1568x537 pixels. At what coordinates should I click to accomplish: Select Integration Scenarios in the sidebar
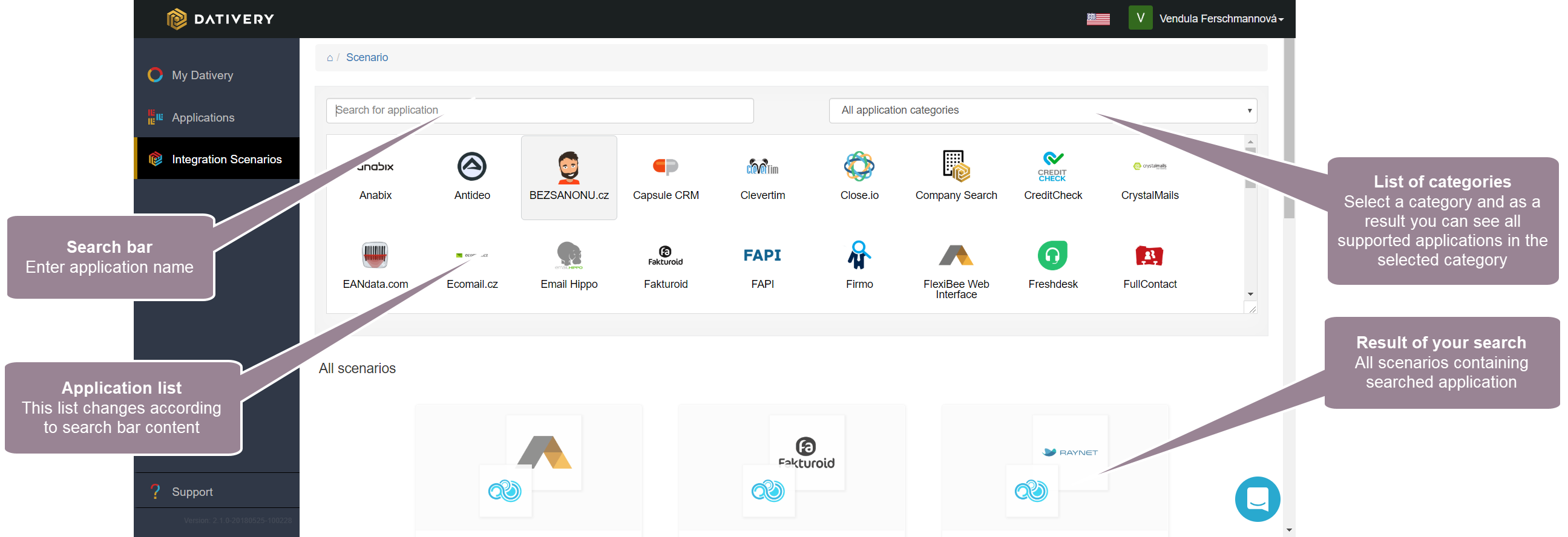(217, 158)
